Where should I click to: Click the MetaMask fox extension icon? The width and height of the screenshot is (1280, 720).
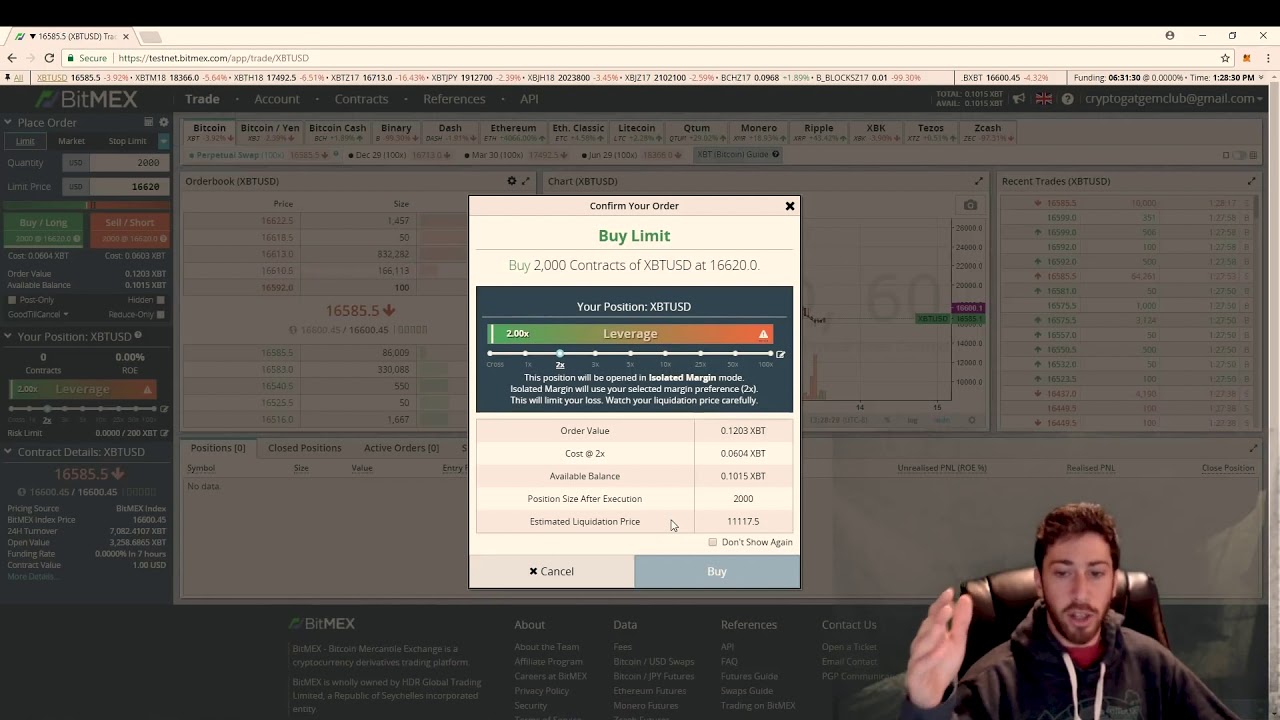(1246, 58)
